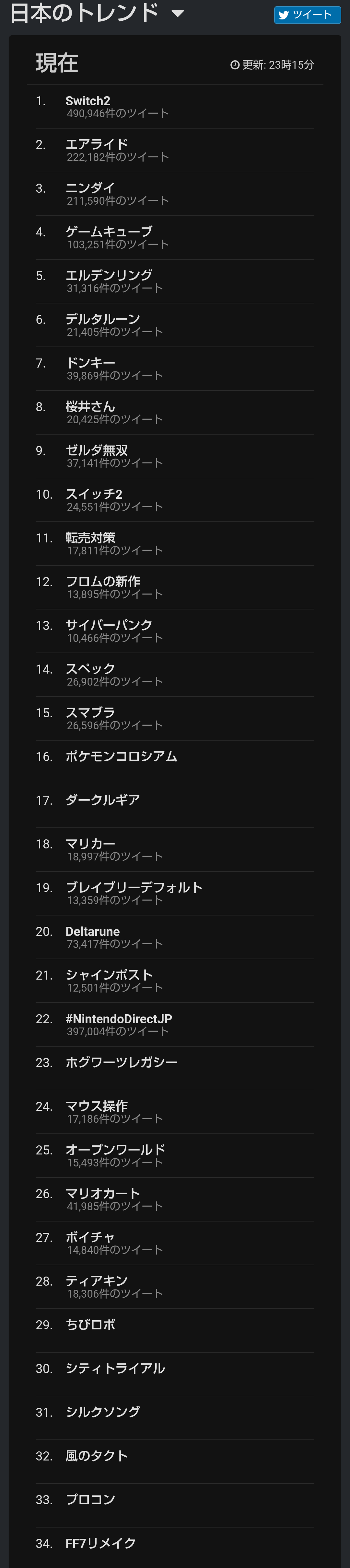Image resolution: width=350 pixels, height=1568 pixels.
Task: Open the サイバーパンク trend
Action: pyautogui.click(x=109, y=625)
